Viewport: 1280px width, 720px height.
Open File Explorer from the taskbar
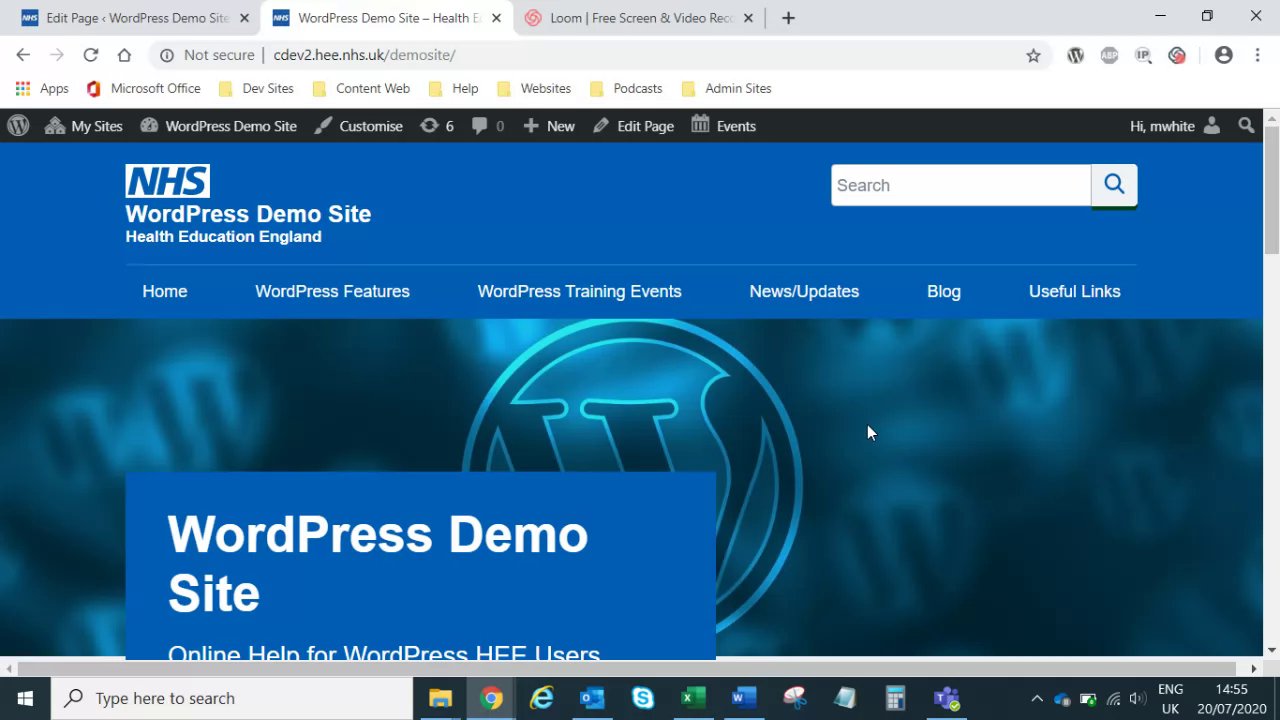(x=440, y=698)
